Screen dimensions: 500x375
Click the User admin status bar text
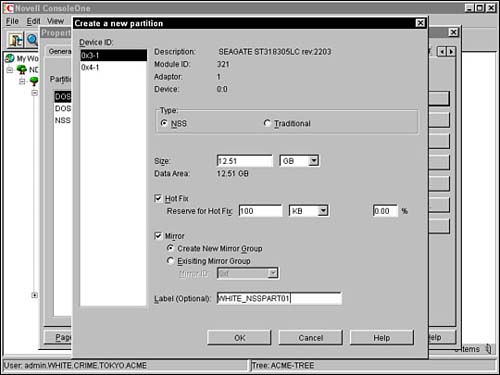[76, 366]
